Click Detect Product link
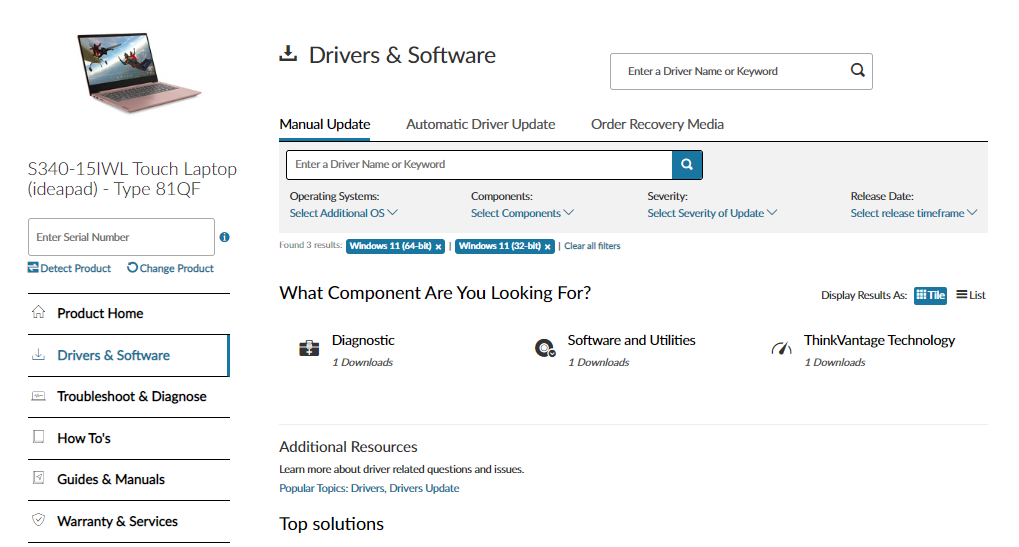 [69, 268]
